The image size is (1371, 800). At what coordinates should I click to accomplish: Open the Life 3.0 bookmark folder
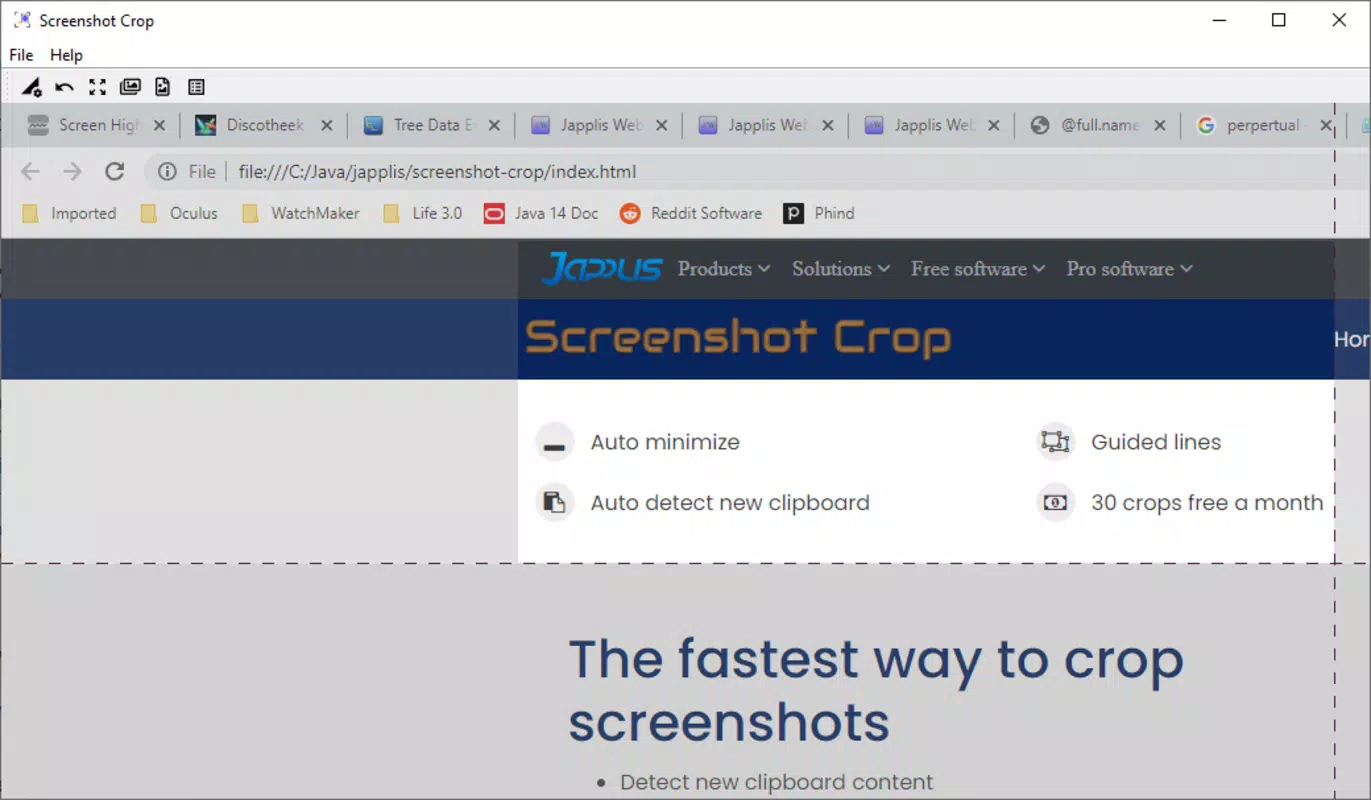[423, 213]
